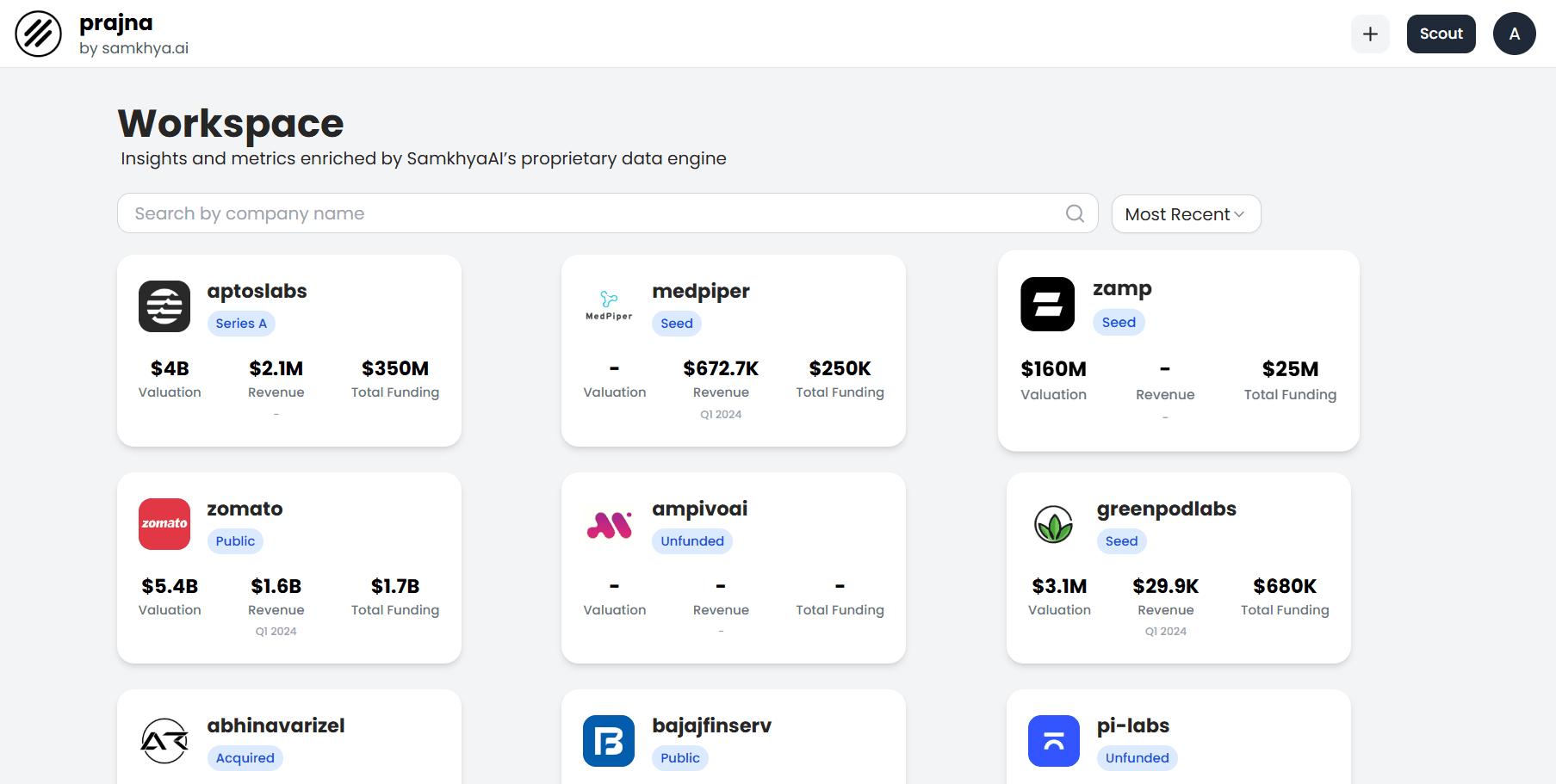Open the user avatar A menu
The width and height of the screenshot is (1556, 784).
point(1514,34)
